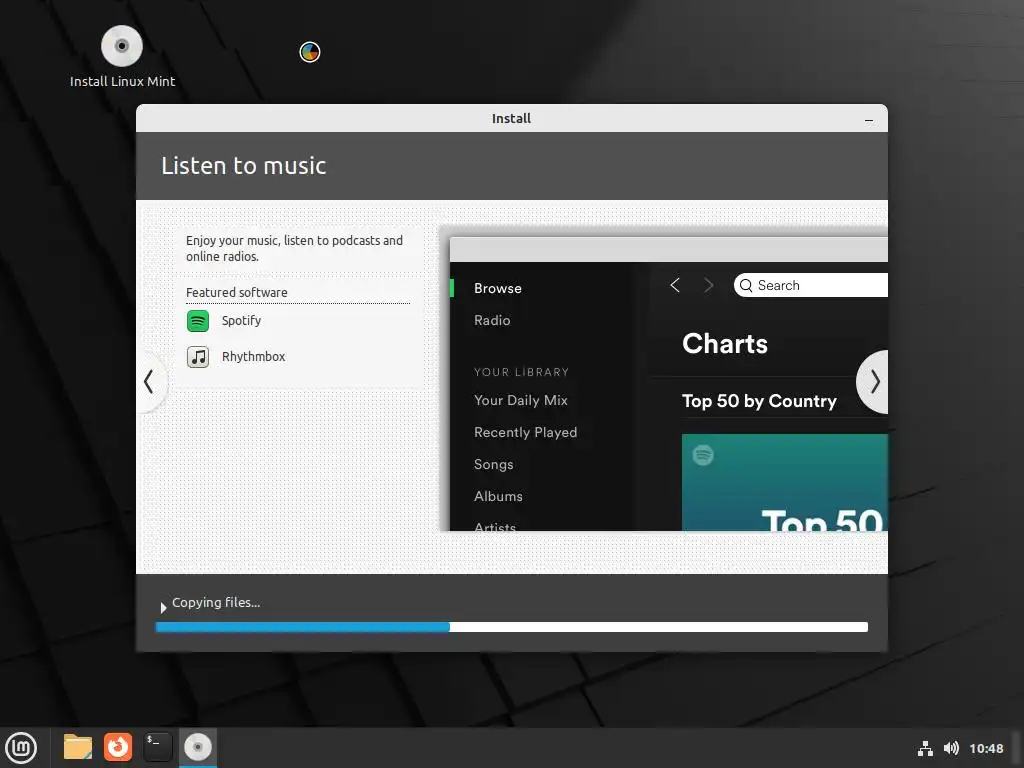The width and height of the screenshot is (1024, 768).
Task: Click the Rhythmbox music note icon
Action: click(x=198, y=357)
